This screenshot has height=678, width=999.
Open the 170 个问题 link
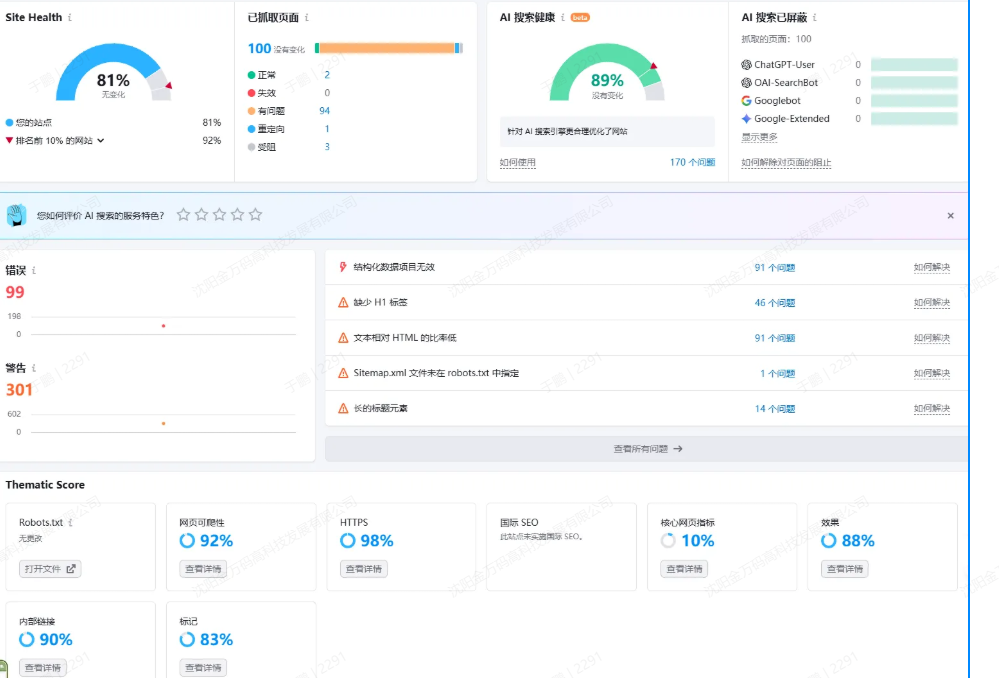coord(692,163)
